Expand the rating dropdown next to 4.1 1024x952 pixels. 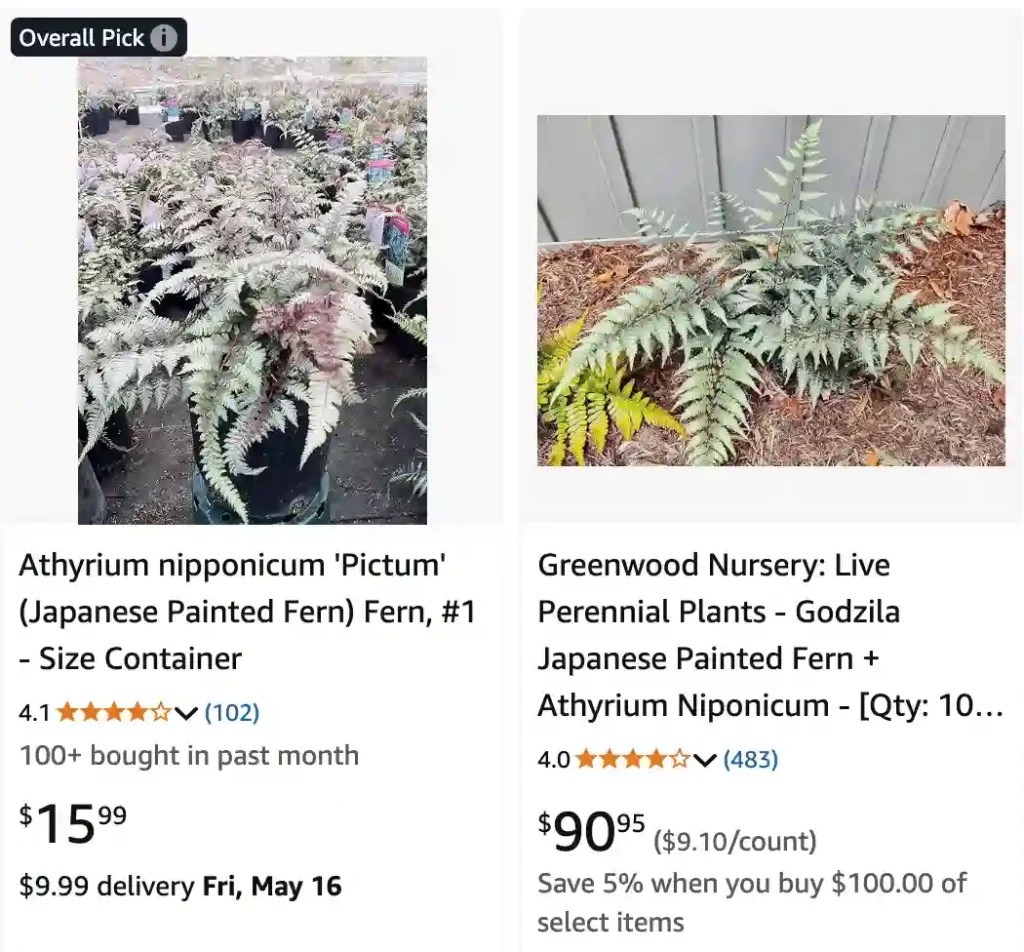pos(185,714)
